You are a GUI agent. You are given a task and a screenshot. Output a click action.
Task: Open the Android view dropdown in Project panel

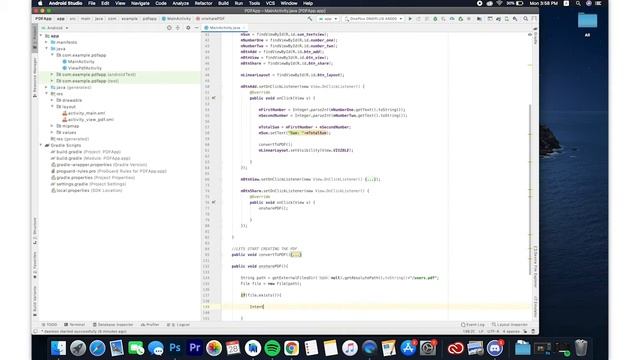click(55, 28)
